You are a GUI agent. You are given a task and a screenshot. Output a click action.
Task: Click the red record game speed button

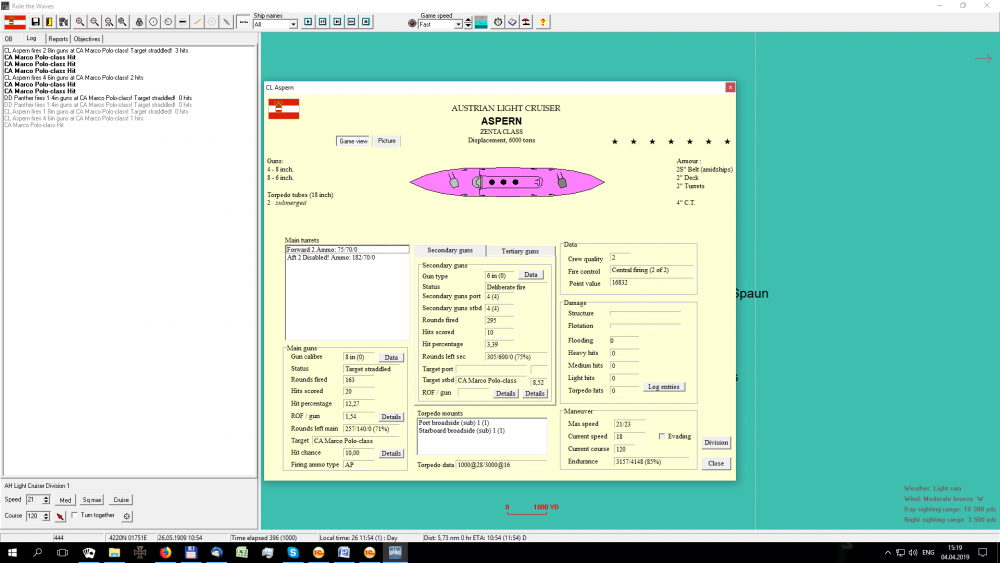click(412, 24)
